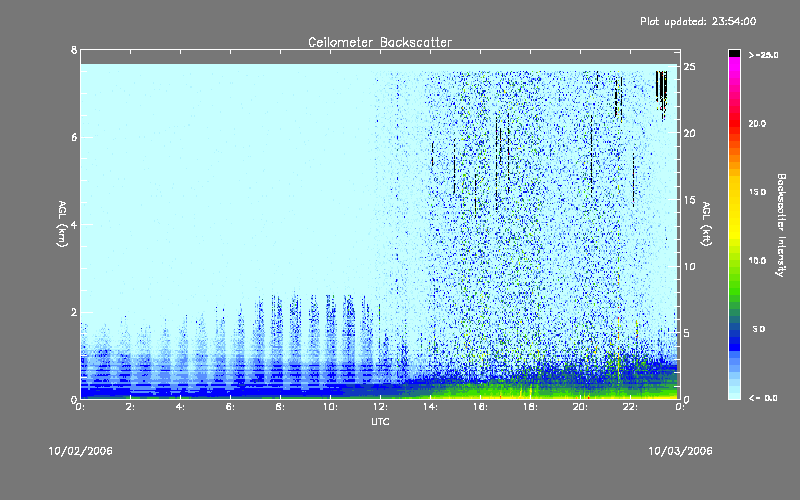Click the '25' kft tick label
This screenshot has width=800, height=500.
click(689, 67)
